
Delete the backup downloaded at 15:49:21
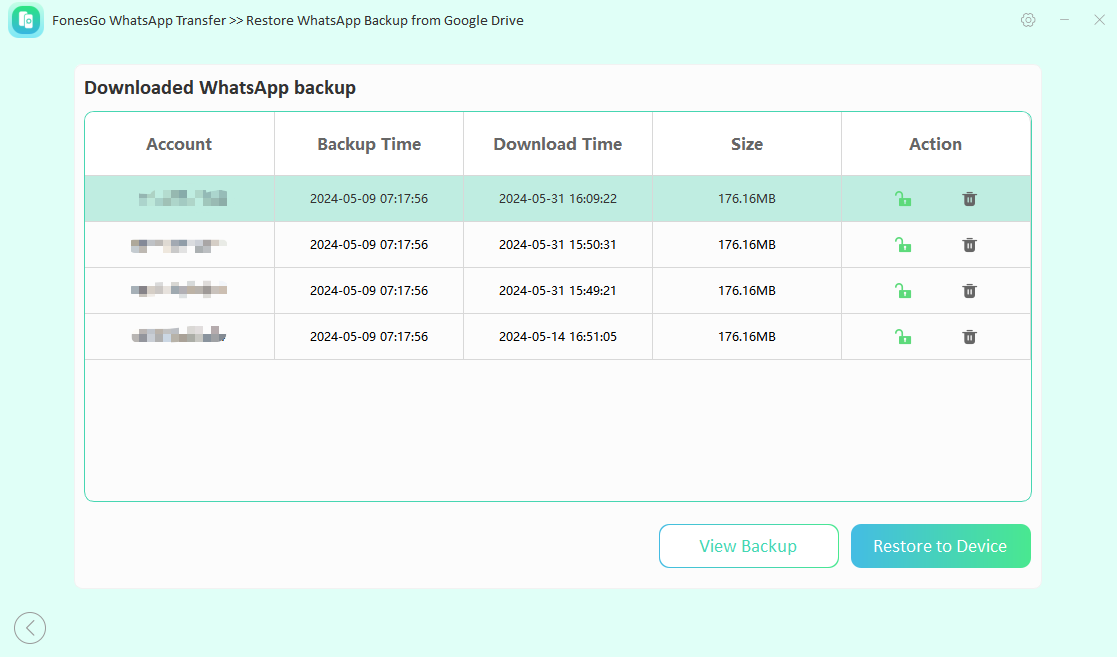click(x=969, y=291)
